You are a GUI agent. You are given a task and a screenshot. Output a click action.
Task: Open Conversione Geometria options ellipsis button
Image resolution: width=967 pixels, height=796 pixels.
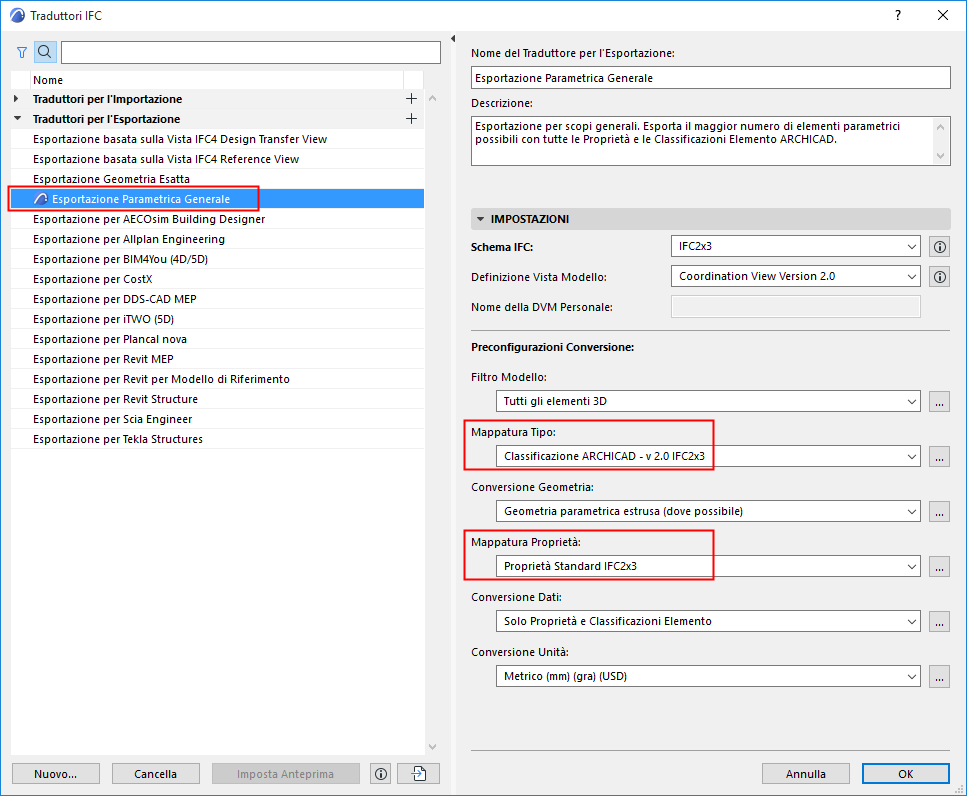(x=939, y=512)
